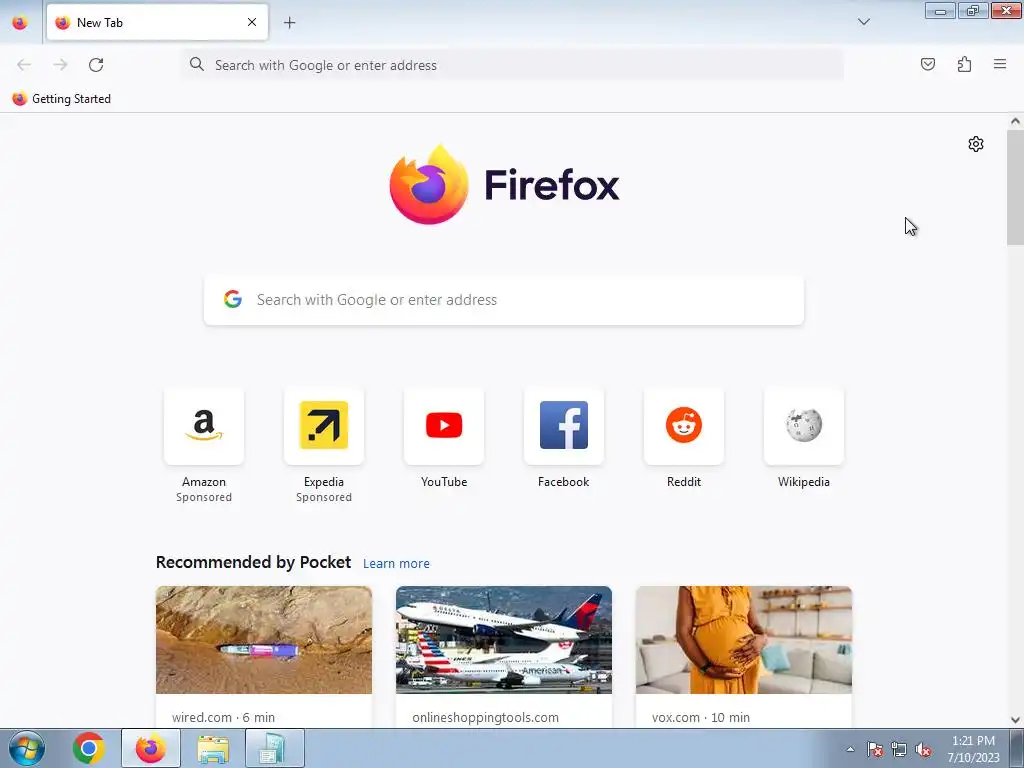Click the wired.com · 6 min caption

point(223,717)
